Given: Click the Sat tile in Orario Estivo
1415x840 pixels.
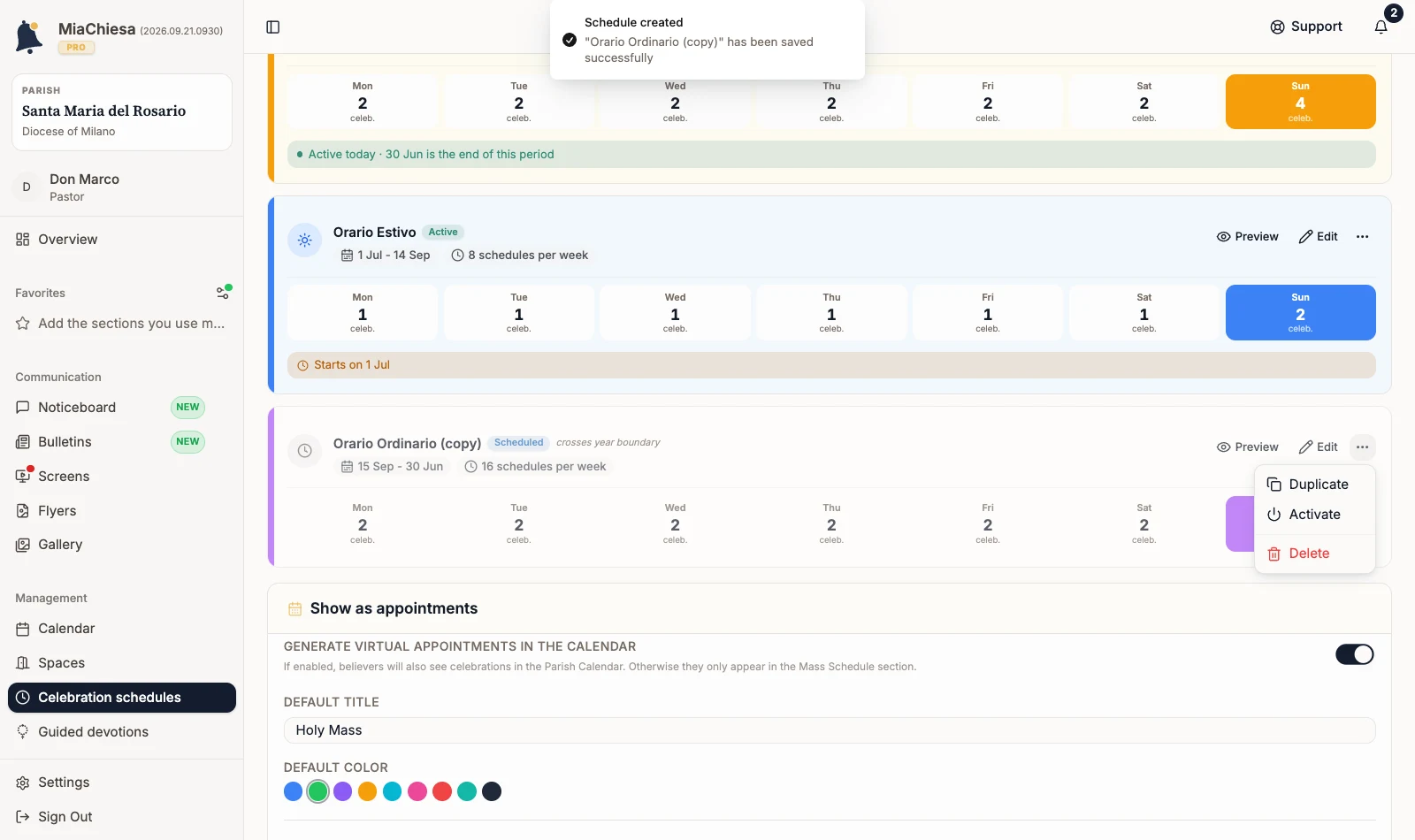Looking at the screenshot, I should pyautogui.click(x=1143, y=312).
